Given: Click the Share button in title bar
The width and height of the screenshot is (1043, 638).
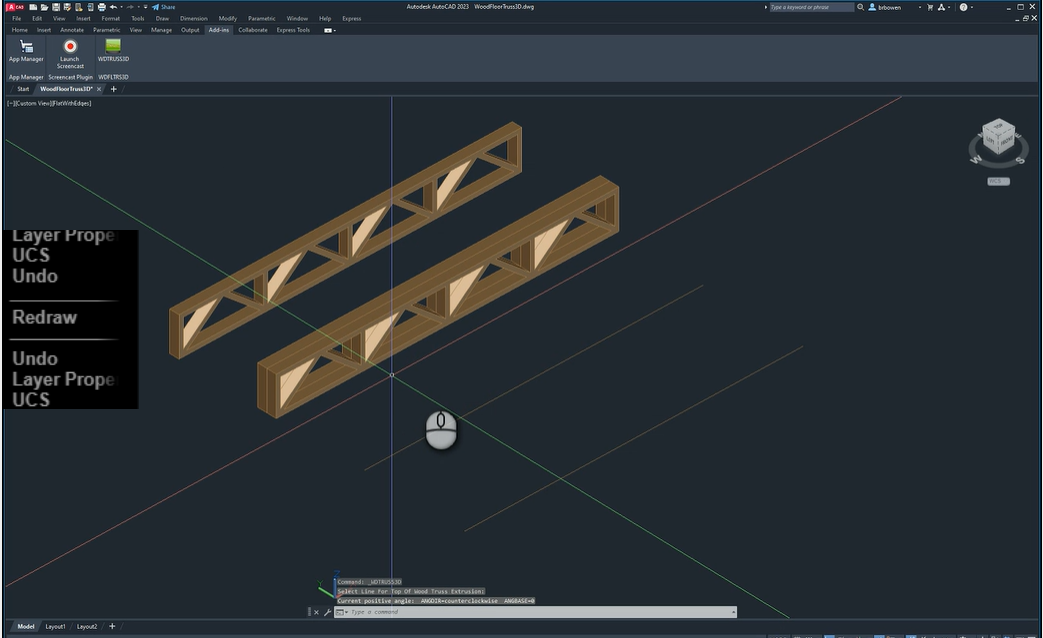Looking at the screenshot, I should 163,7.
